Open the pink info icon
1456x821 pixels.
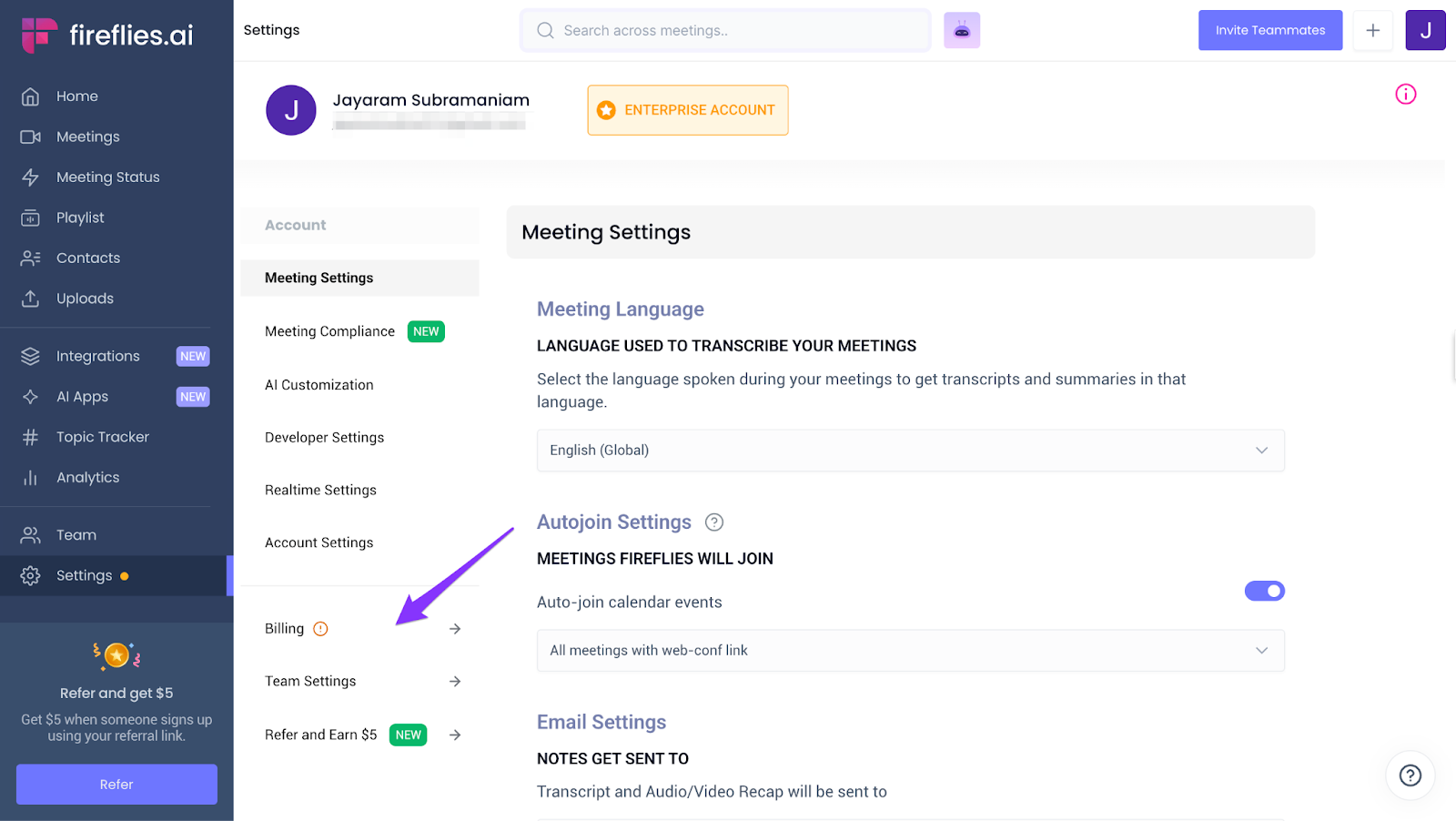pyautogui.click(x=1405, y=94)
